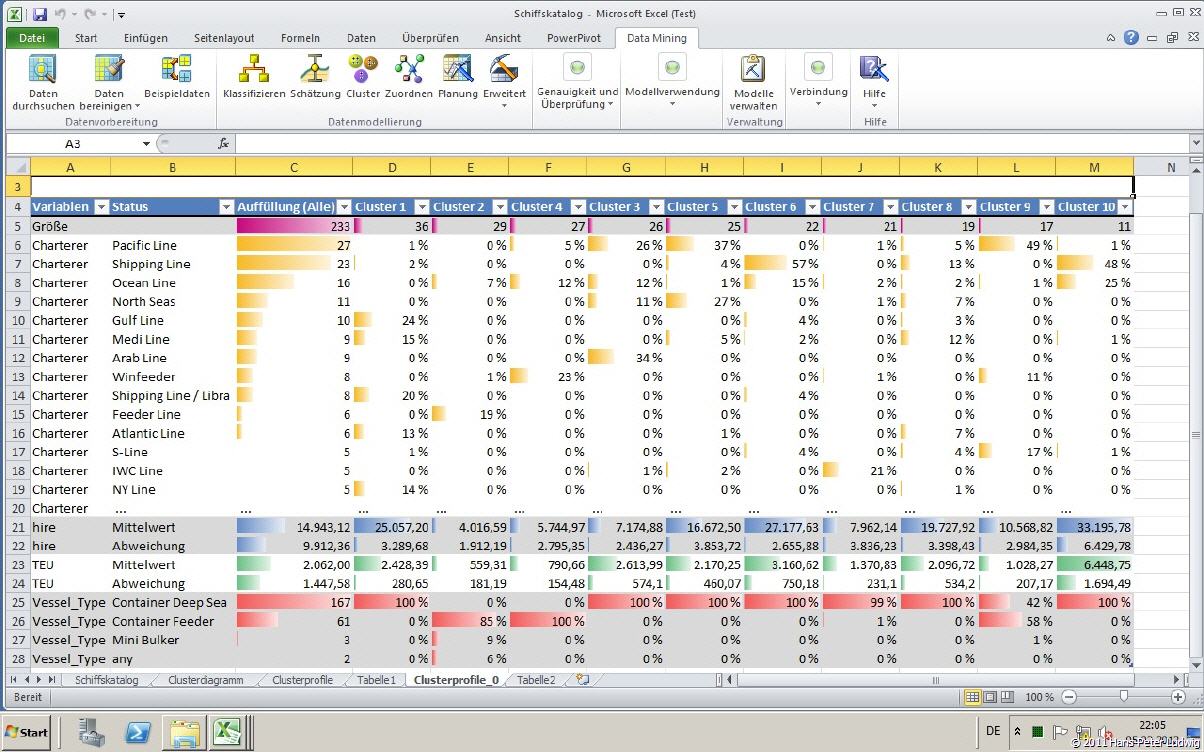1204x752 pixels.
Task: Select row 21 header
Action: tap(18, 527)
